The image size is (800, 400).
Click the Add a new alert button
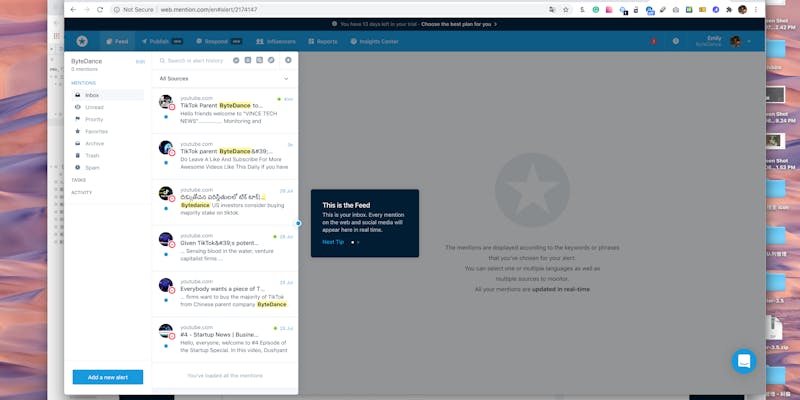108,377
